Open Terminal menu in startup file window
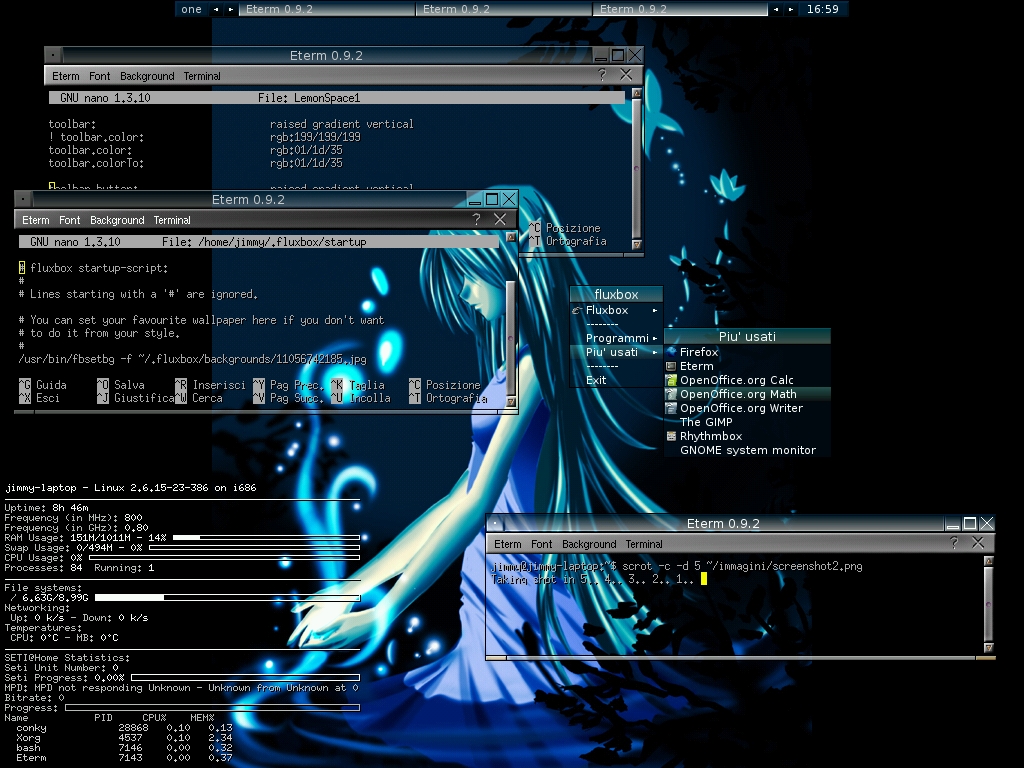 click(x=172, y=220)
